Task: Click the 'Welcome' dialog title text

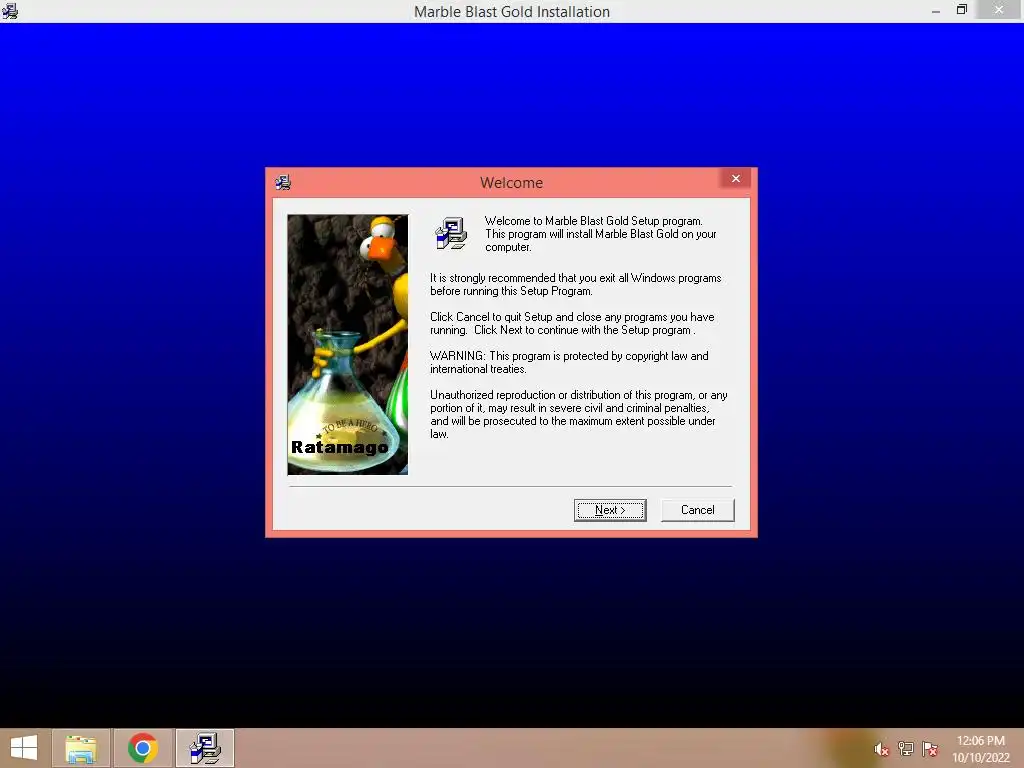Action: coord(511,183)
